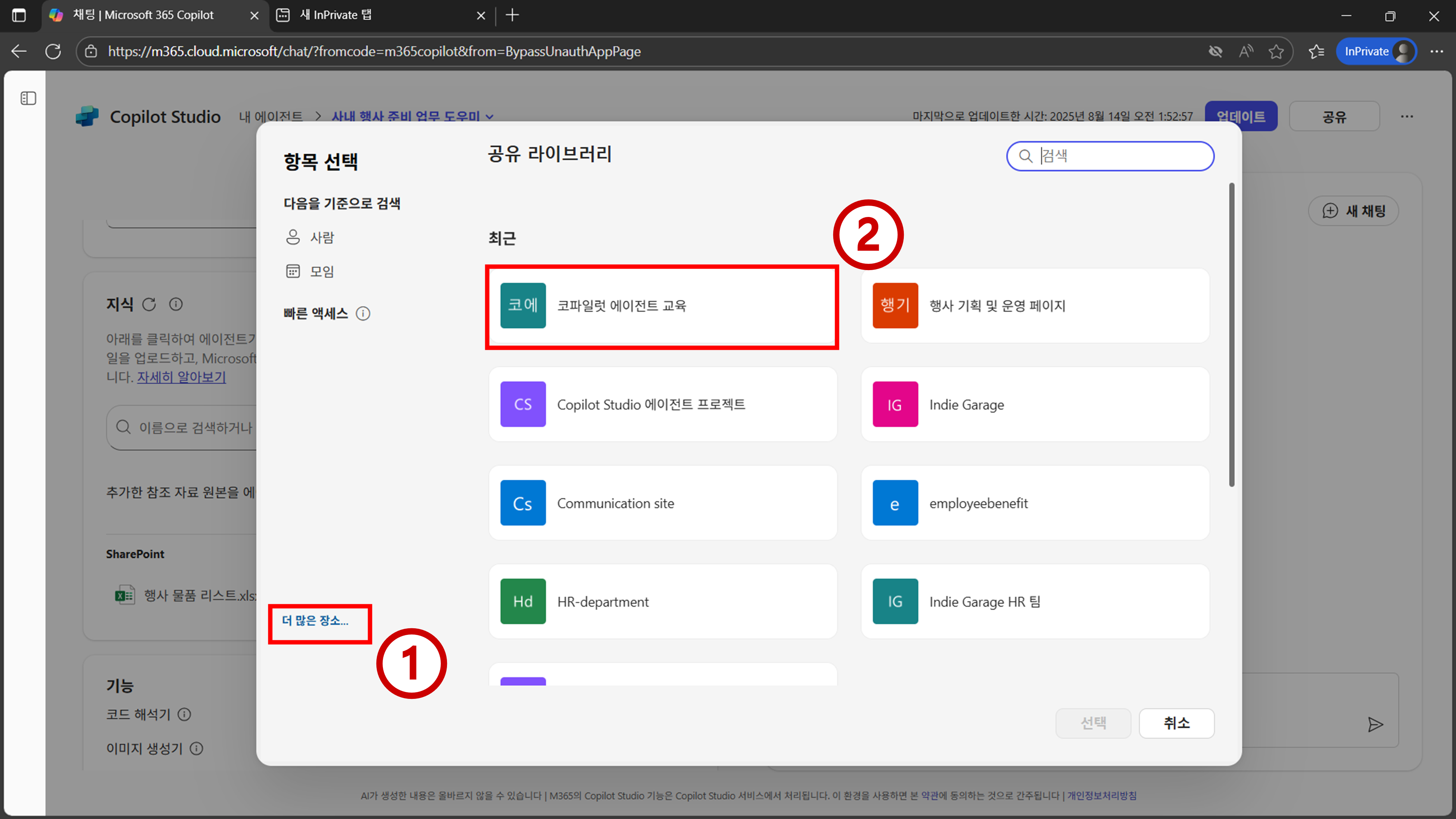The width and height of the screenshot is (1456, 819).
Task: Click the 더 많은 장소... link
Action: tap(315, 621)
